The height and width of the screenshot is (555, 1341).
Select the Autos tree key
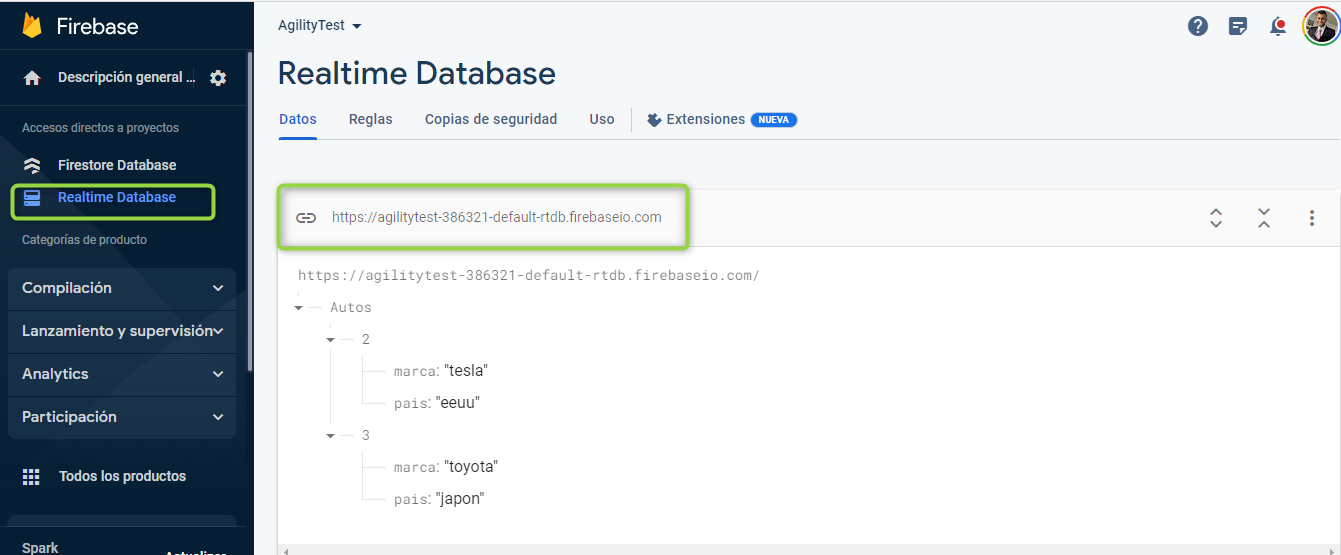click(351, 308)
